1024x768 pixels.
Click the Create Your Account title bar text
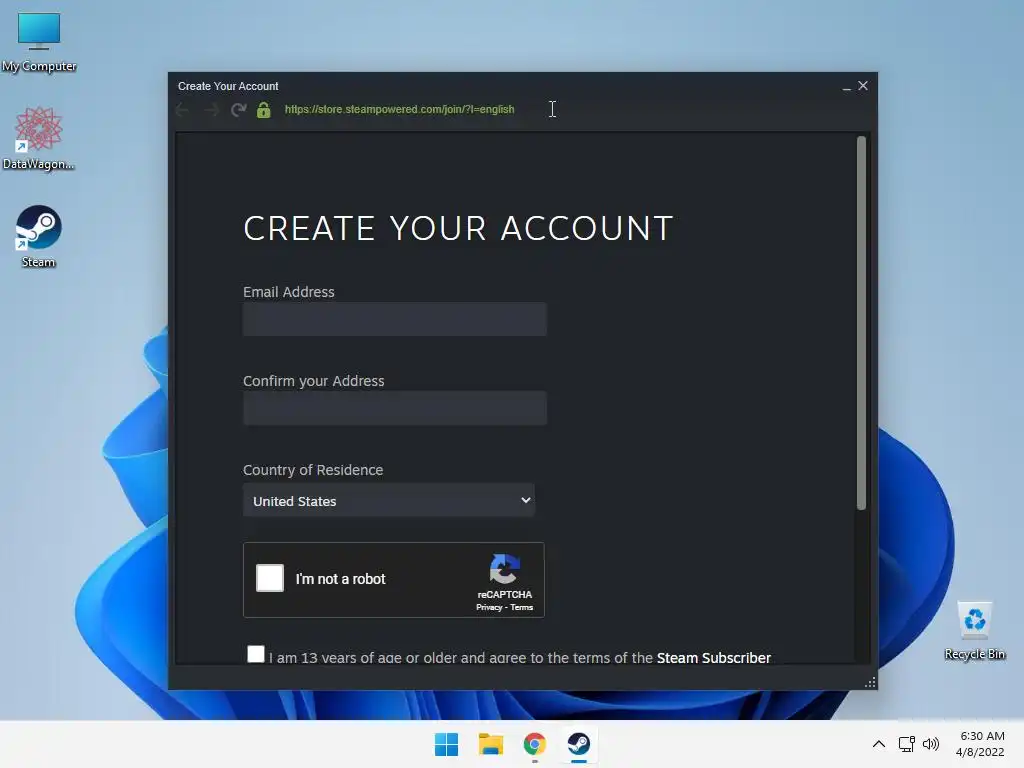click(x=228, y=86)
